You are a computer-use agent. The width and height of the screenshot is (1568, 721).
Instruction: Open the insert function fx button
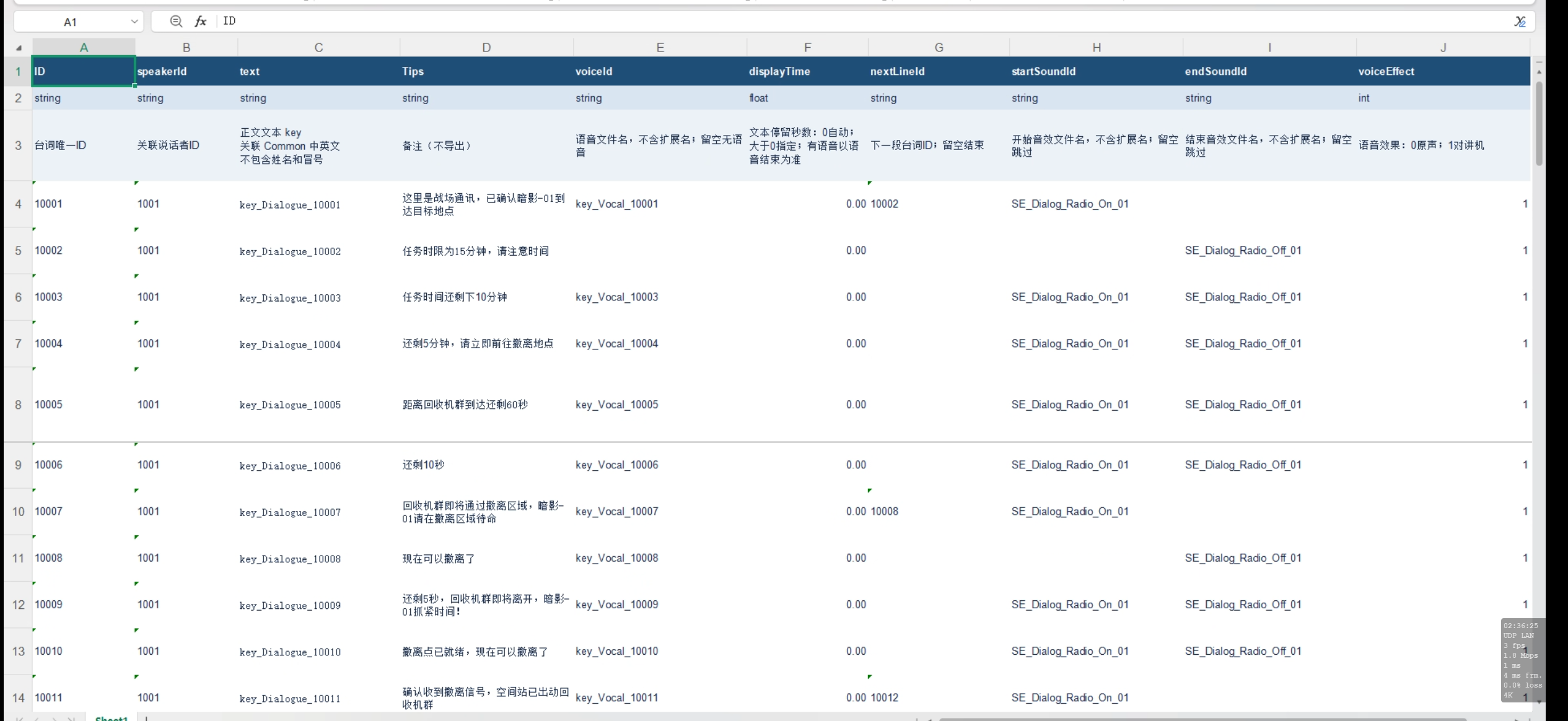coord(200,21)
